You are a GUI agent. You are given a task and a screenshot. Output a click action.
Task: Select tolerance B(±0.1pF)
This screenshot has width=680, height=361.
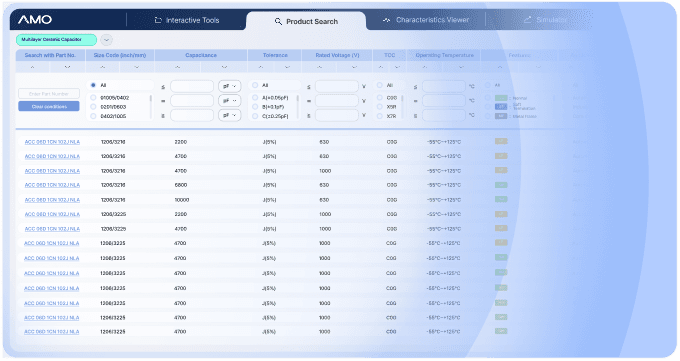click(255, 107)
